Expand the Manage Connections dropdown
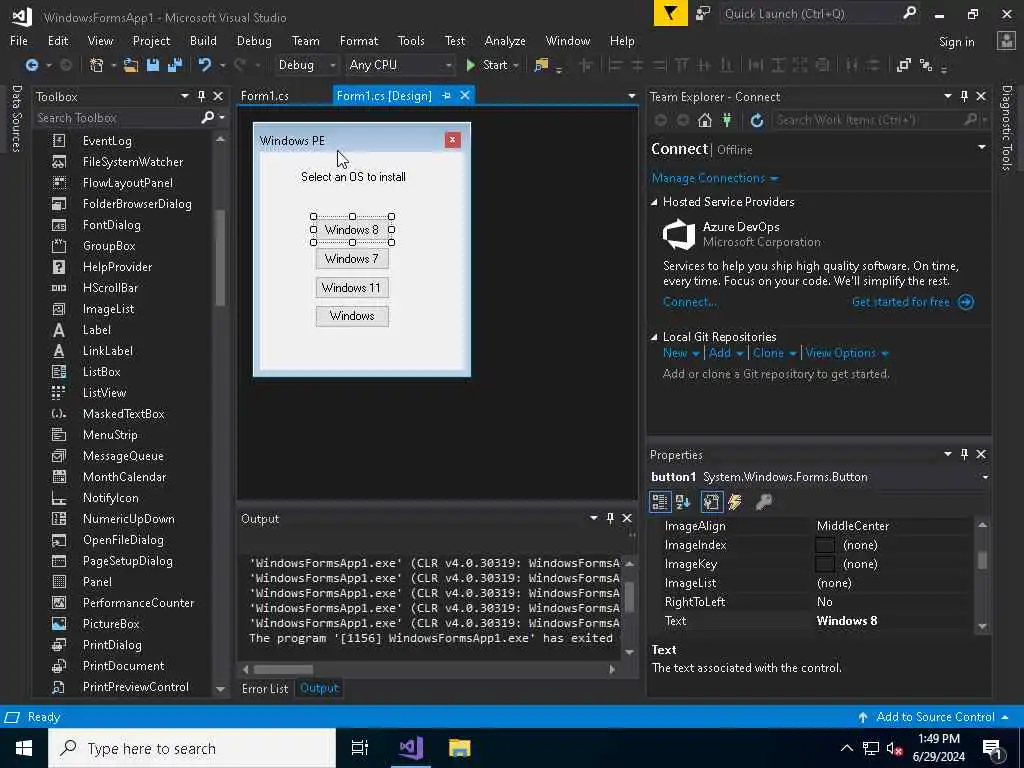Viewport: 1024px width, 768px height. coord(775,178)
